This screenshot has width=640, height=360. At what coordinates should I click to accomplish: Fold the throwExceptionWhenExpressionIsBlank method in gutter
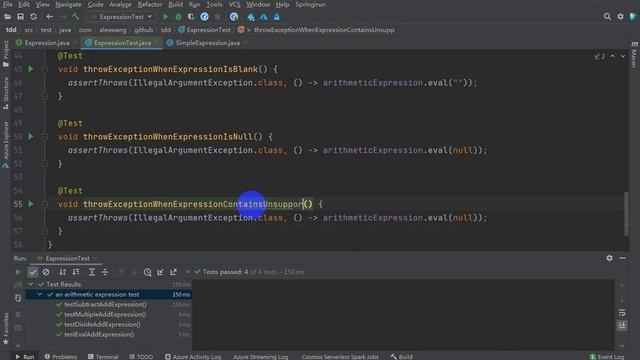click(x=44, y=69)
